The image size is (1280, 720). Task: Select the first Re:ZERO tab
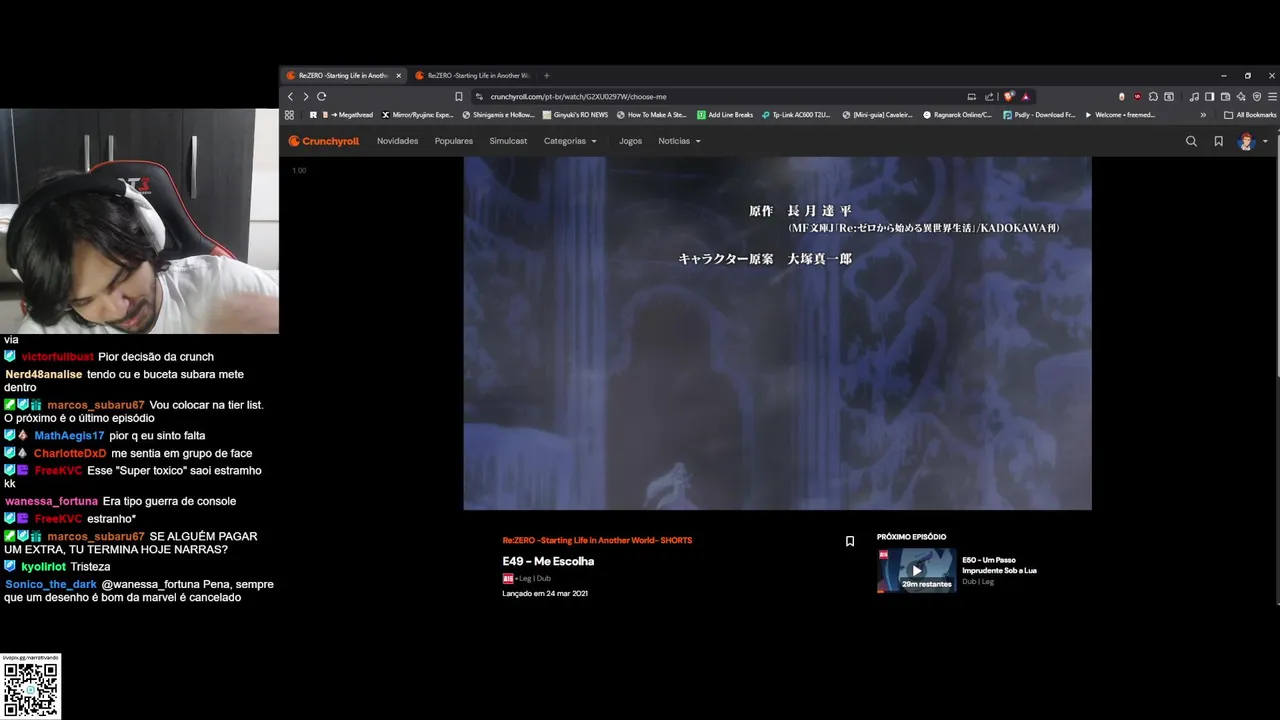coord(343,75)
